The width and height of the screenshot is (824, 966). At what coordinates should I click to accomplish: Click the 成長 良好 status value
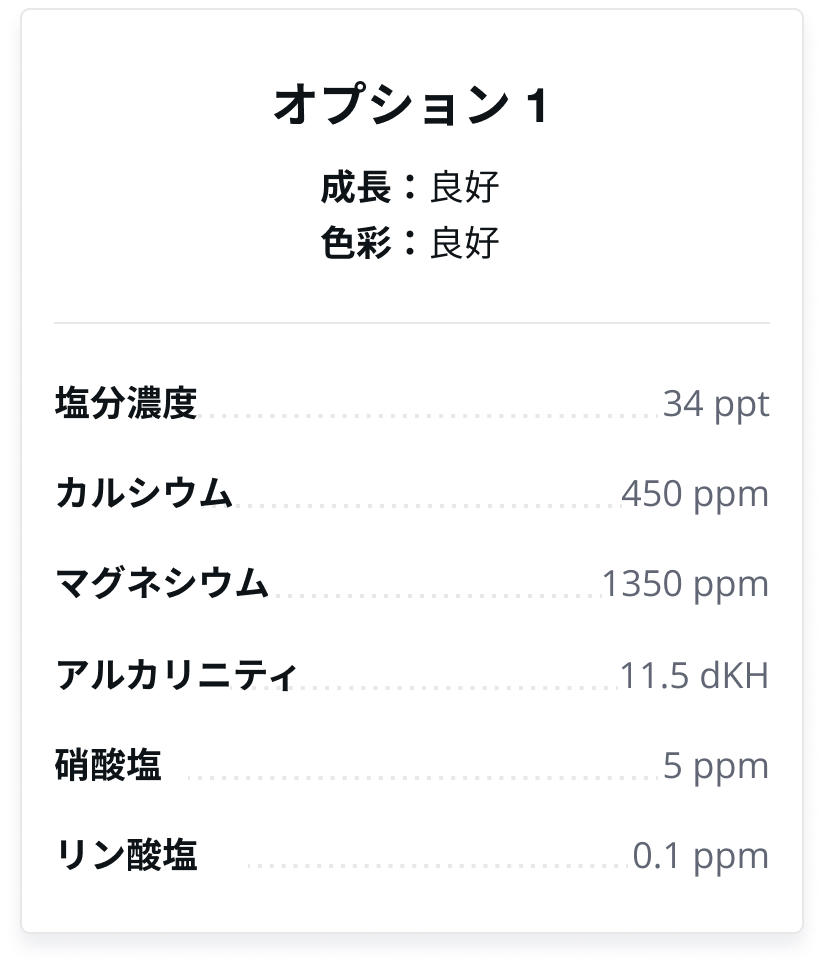click(464, 187)
